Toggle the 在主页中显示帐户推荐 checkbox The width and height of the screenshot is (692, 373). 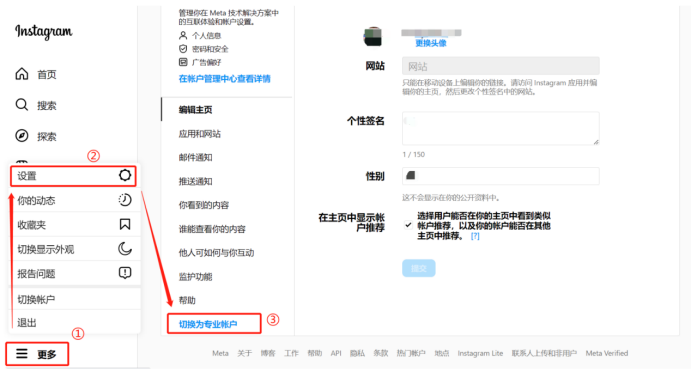point(408,225)
